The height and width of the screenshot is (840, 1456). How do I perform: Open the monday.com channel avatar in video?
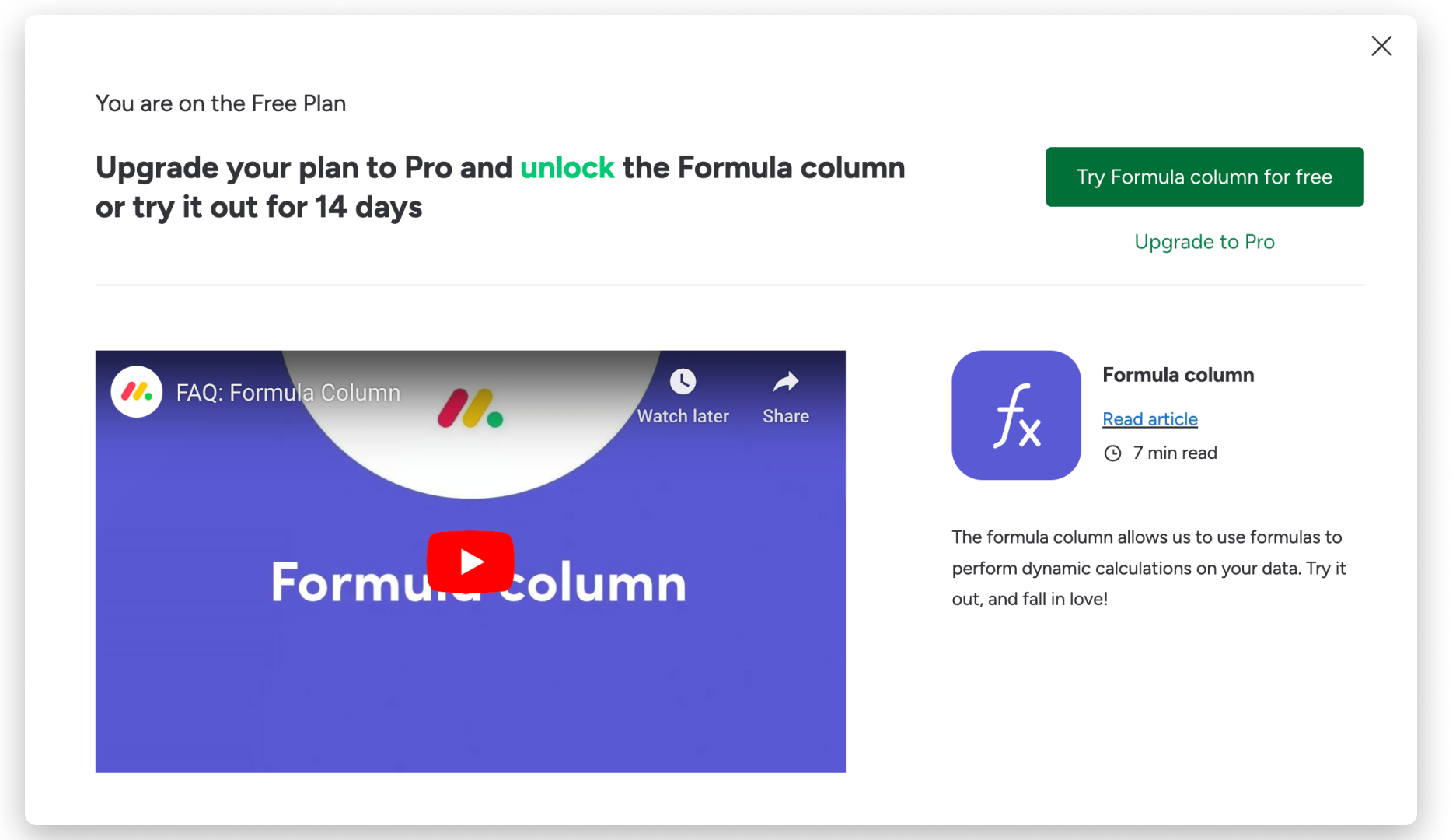coord(137,392)
